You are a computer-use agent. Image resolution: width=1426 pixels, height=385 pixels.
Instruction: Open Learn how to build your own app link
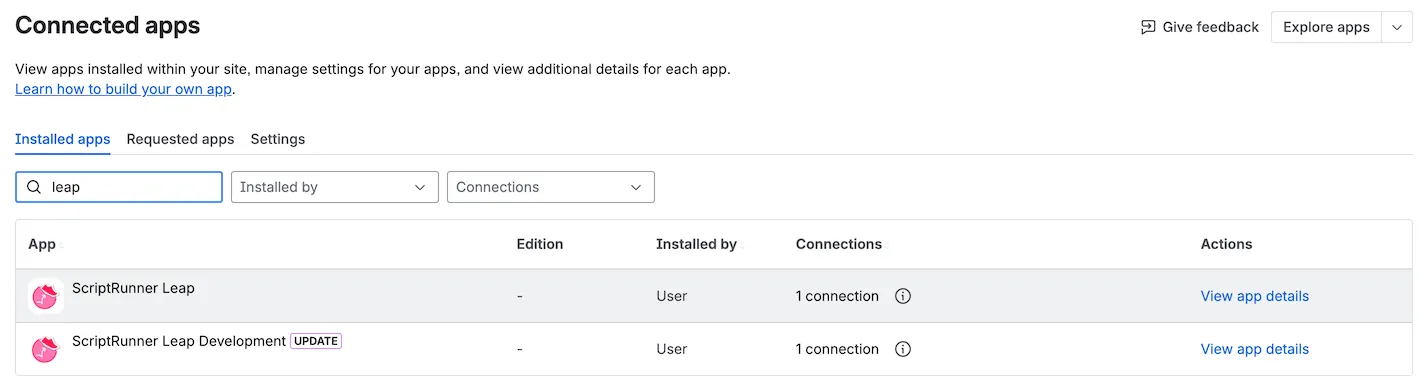tap(124, 89)
